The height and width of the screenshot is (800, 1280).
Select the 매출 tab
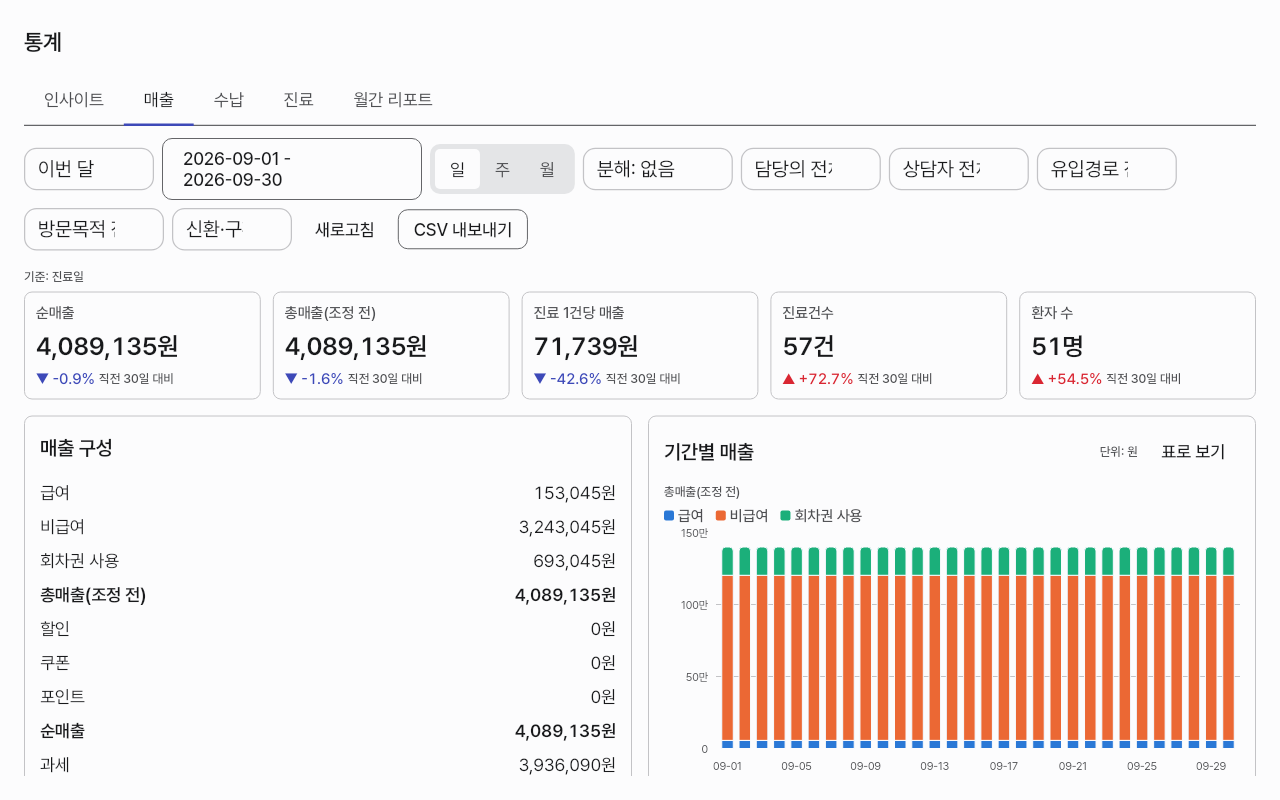pos(159,99)
